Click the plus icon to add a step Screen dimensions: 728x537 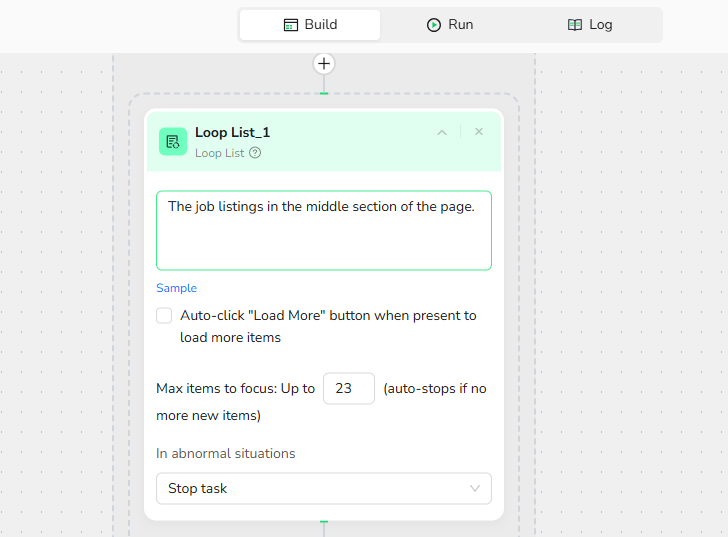pyautogui.click(x=324, y=64)
